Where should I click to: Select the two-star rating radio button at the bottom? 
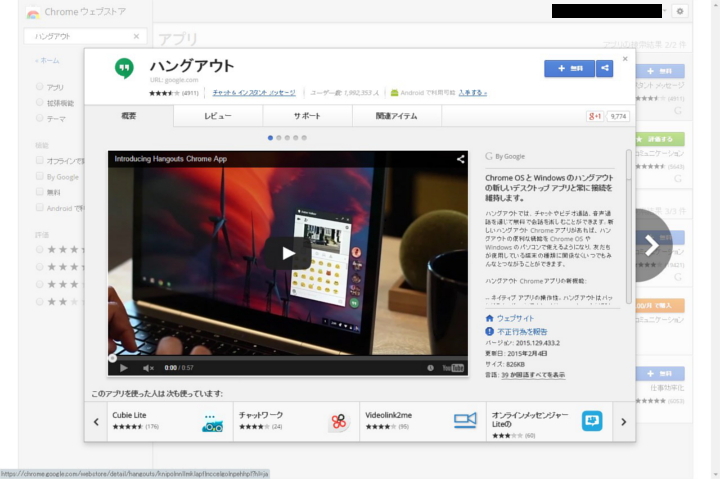[x=39, y=302]
